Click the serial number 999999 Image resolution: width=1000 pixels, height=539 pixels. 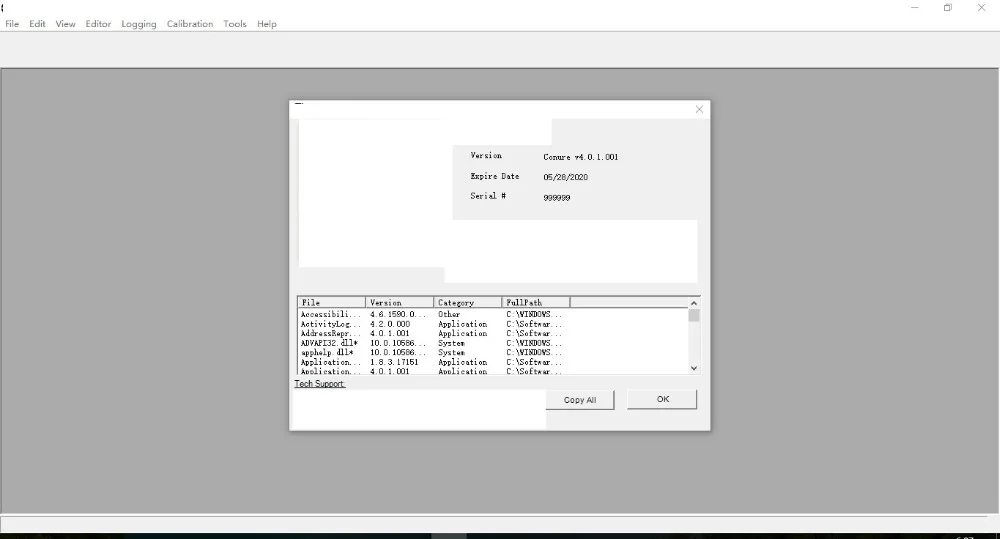pos(557,198)
